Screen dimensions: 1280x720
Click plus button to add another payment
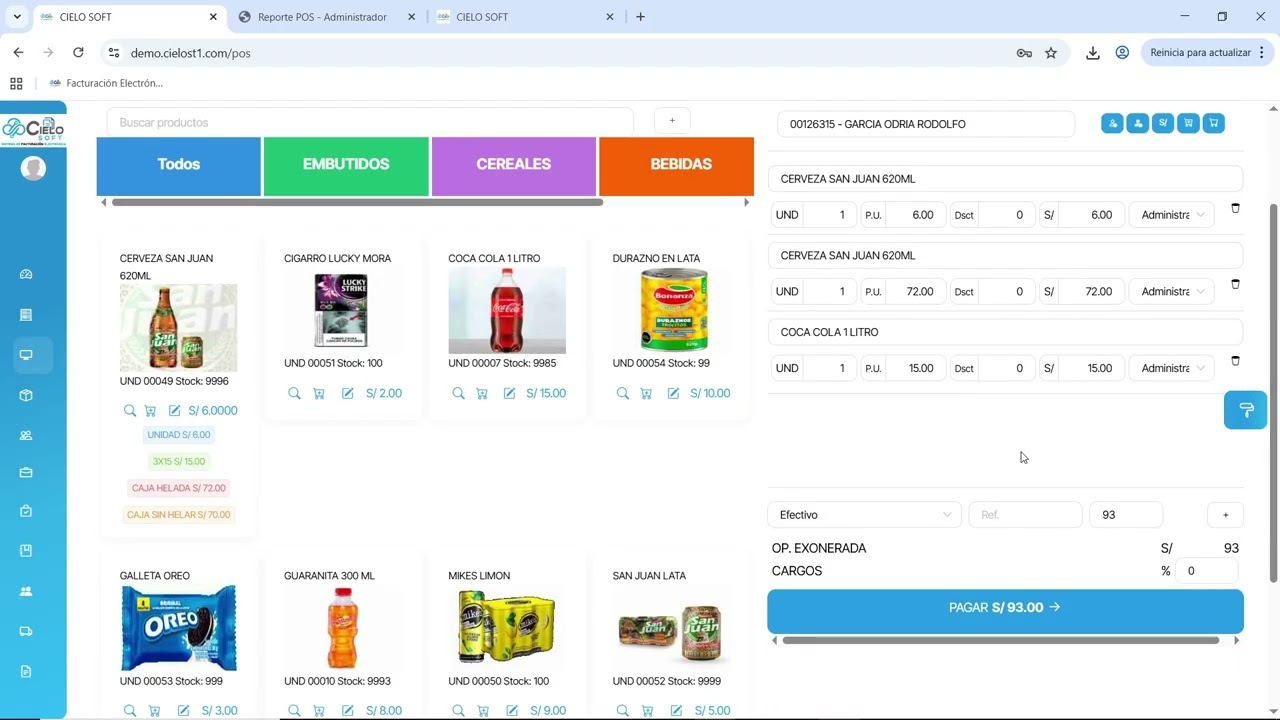1225,515
